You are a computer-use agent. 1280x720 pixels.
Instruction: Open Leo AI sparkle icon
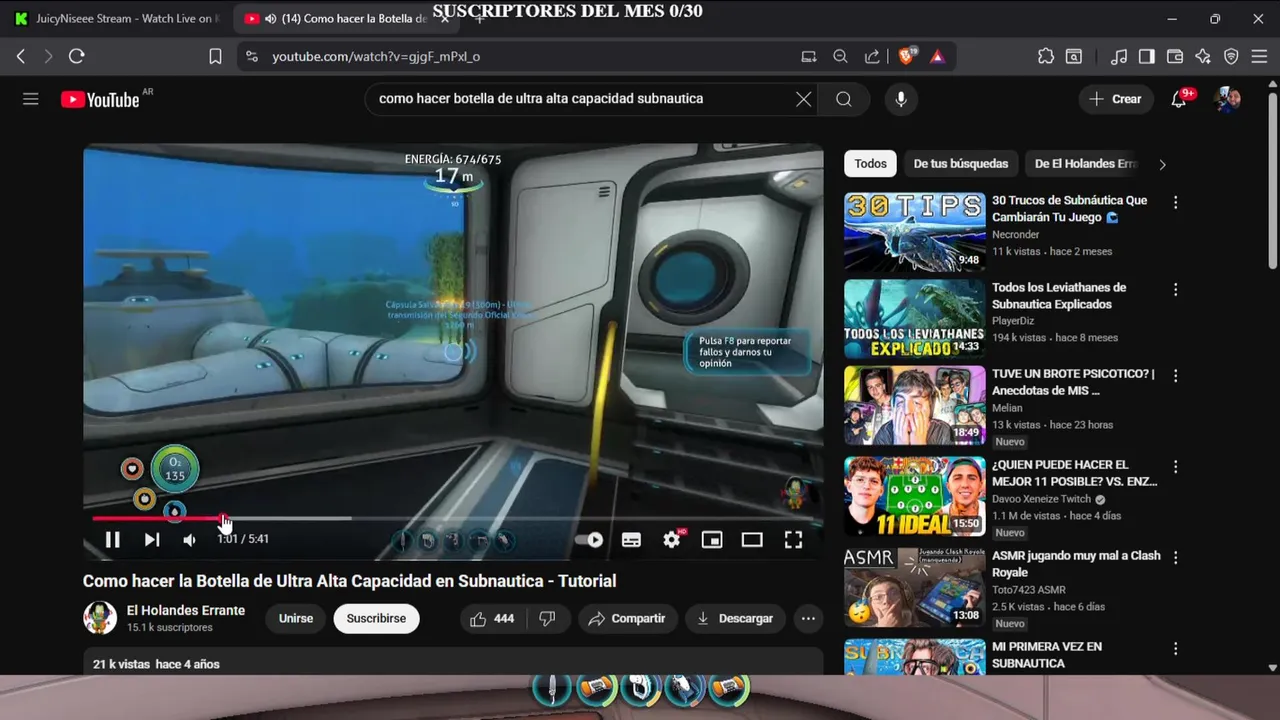tap(1203, 57)
